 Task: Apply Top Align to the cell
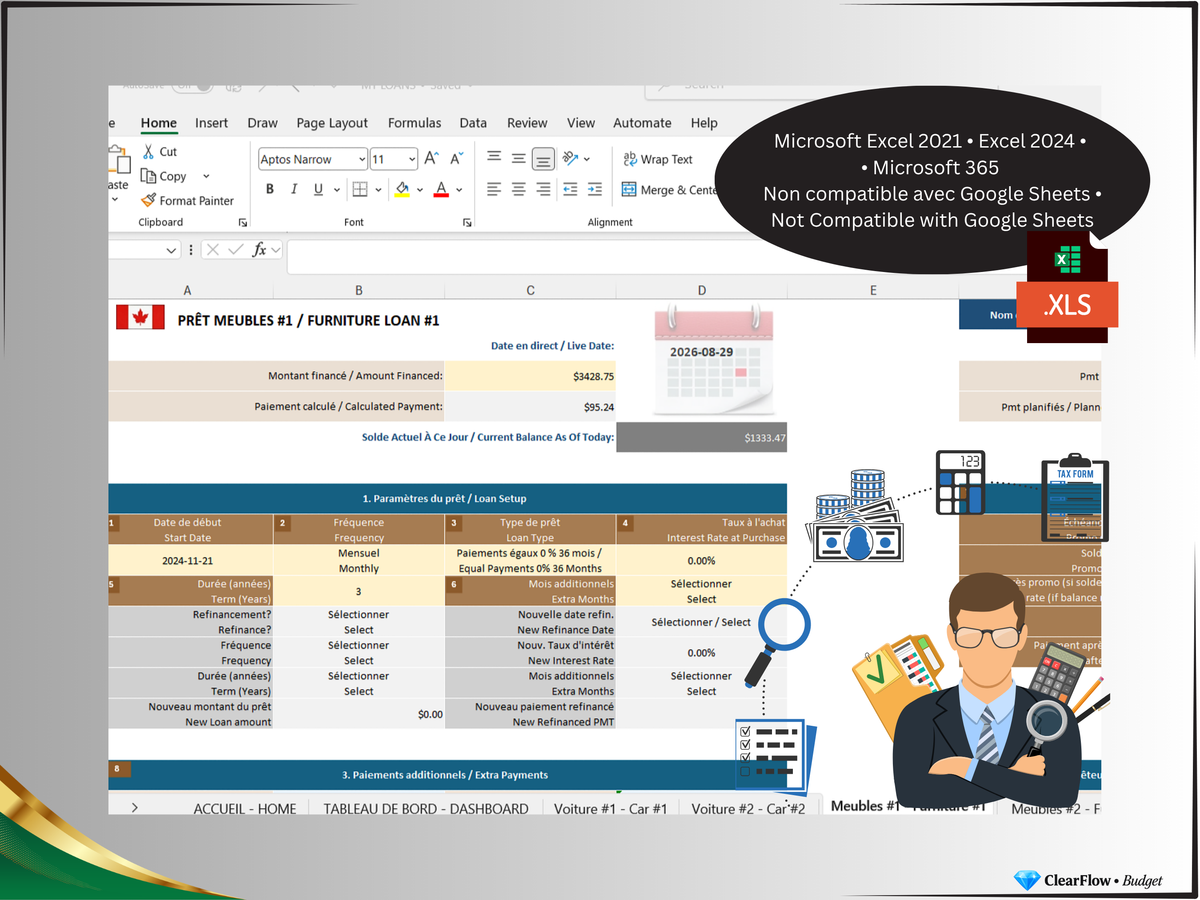tap(494, 158)
